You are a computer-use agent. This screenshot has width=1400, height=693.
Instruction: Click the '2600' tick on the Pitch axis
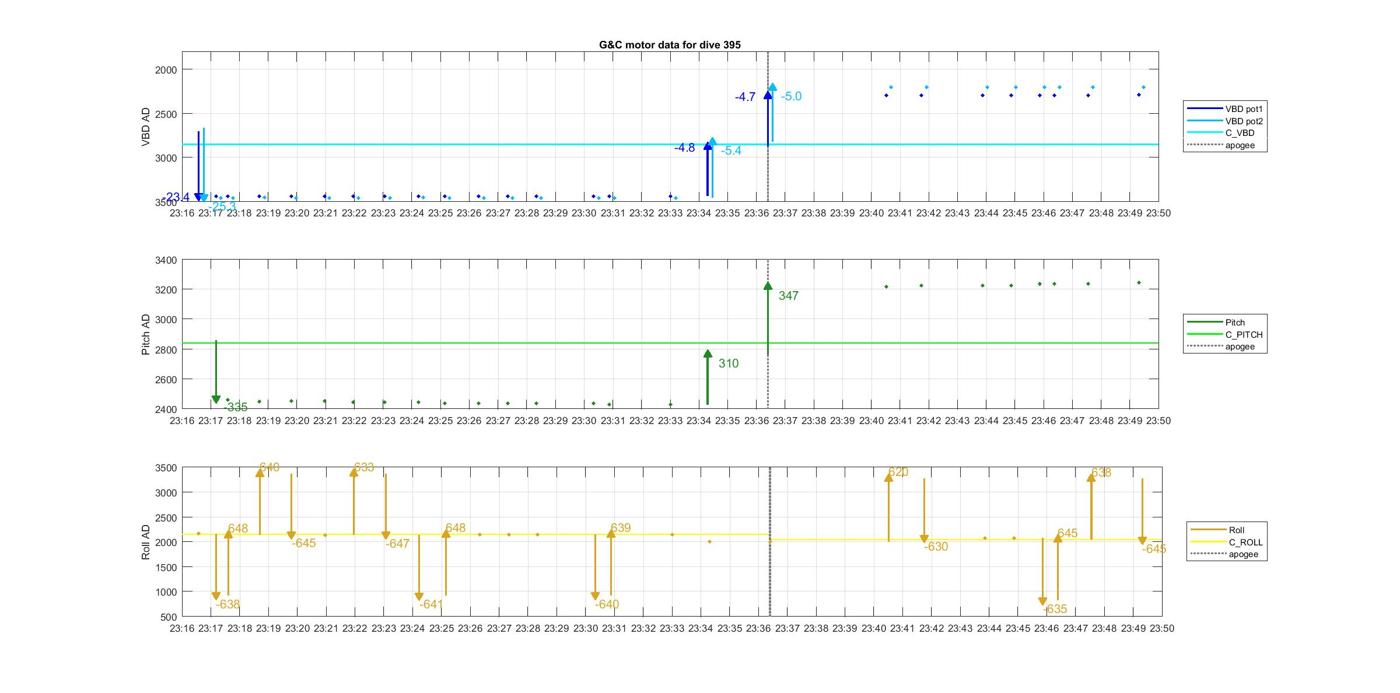point(166,380)
